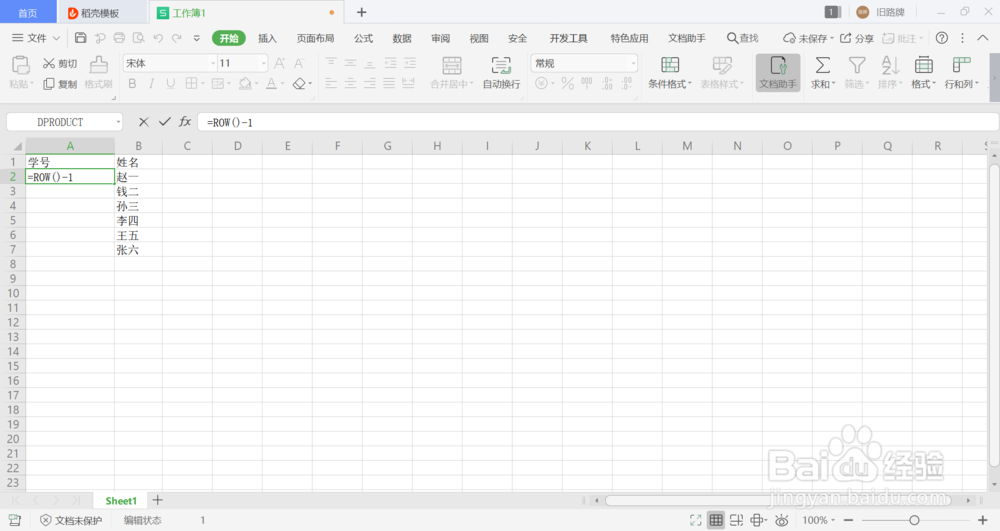Click the Paste (粘贴) clipboard icon
The height and width of the screenshot is (531, 1000).
[20, 64]
